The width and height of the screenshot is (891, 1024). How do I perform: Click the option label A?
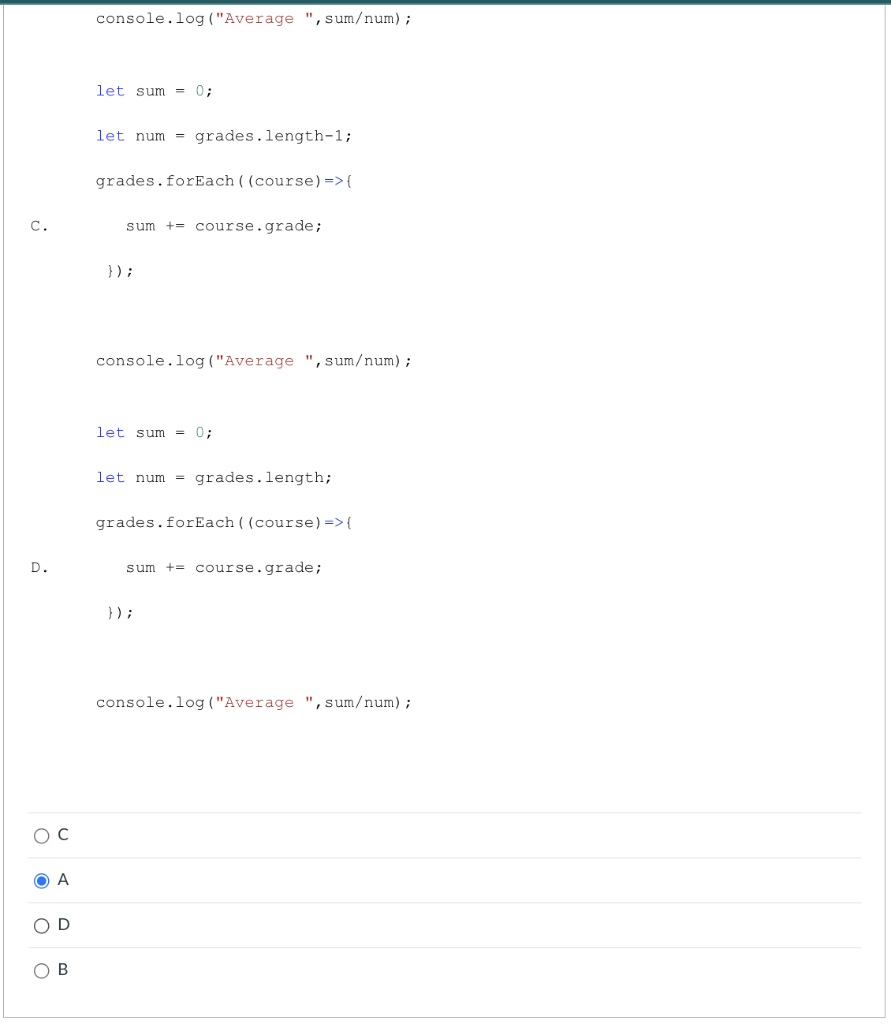pos(63,879)
